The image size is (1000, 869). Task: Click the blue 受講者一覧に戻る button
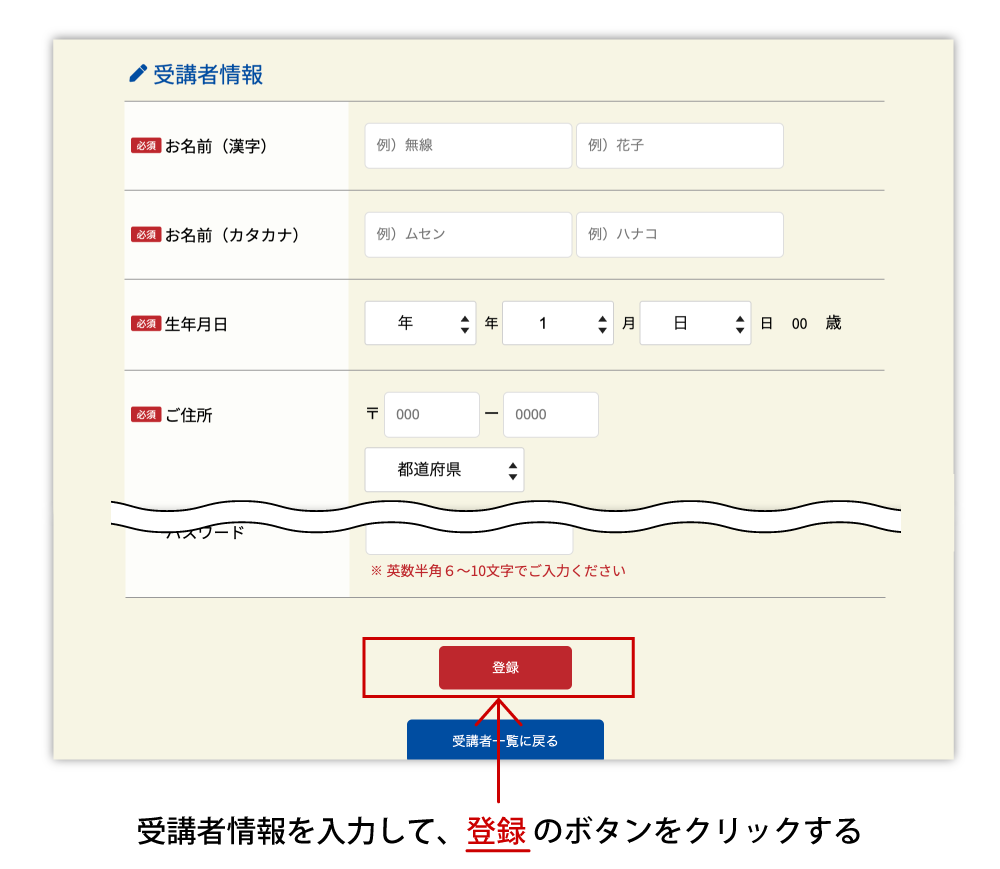coord(505,740)
